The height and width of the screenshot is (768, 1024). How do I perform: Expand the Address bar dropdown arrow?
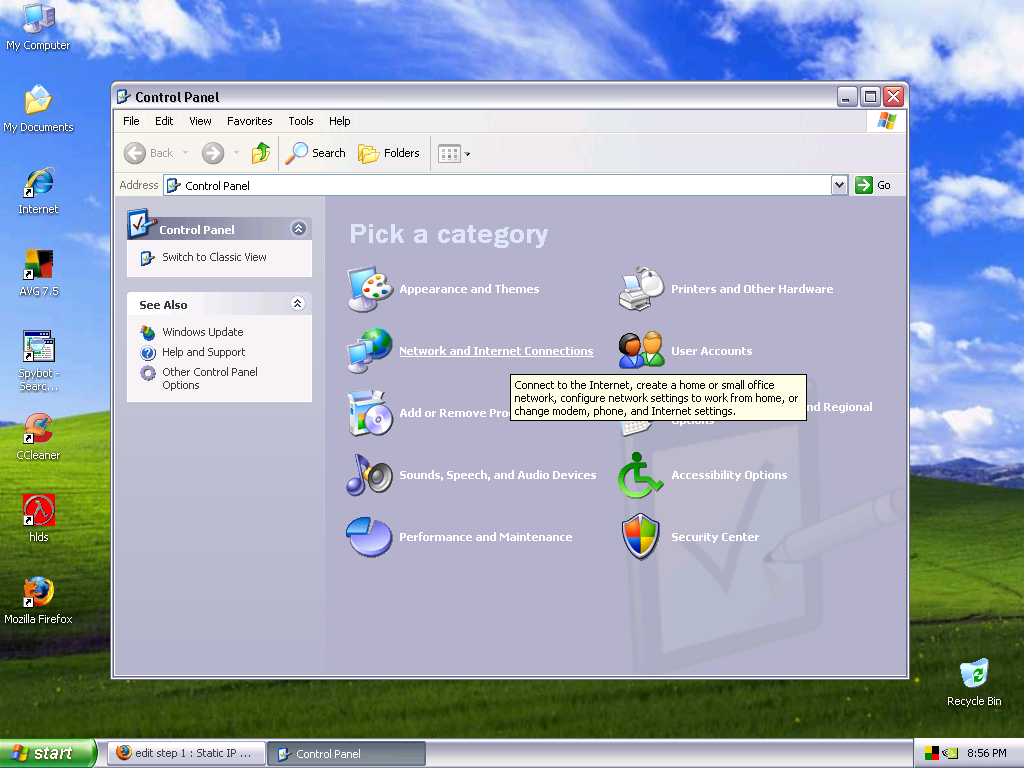[x=839, y=185]
